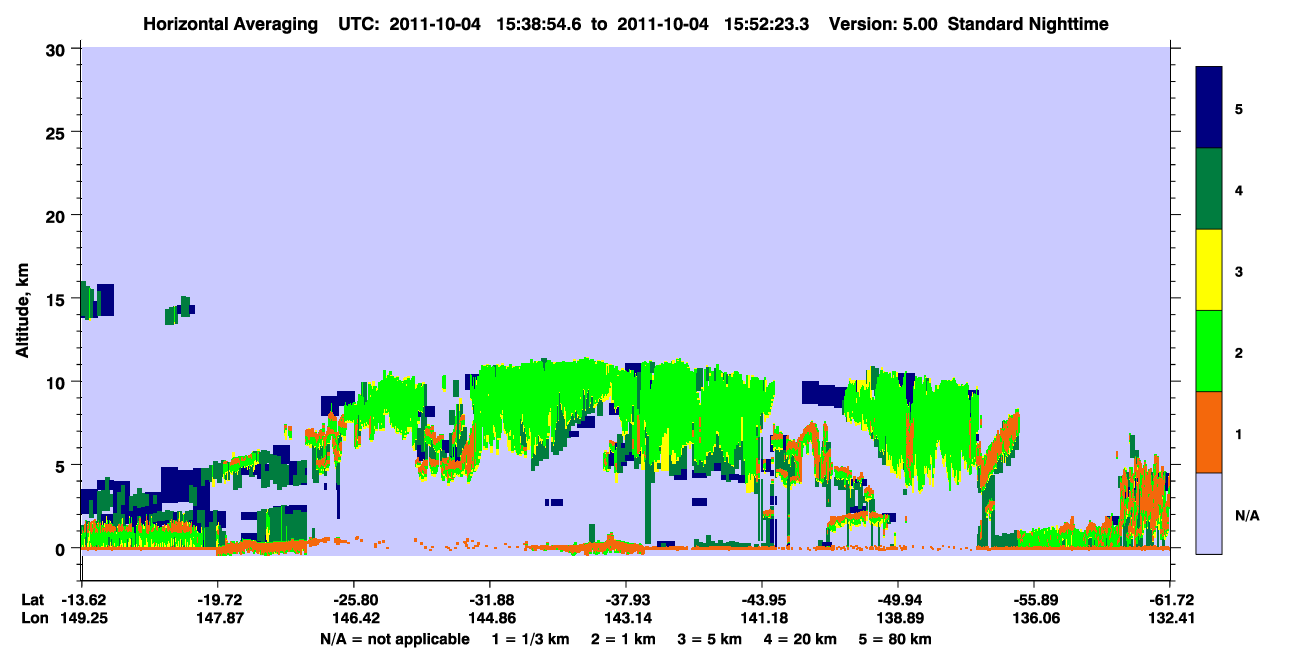Click the bright green colorbar segment labeled 2
1300x667 pixels.
click(1210, 351)
